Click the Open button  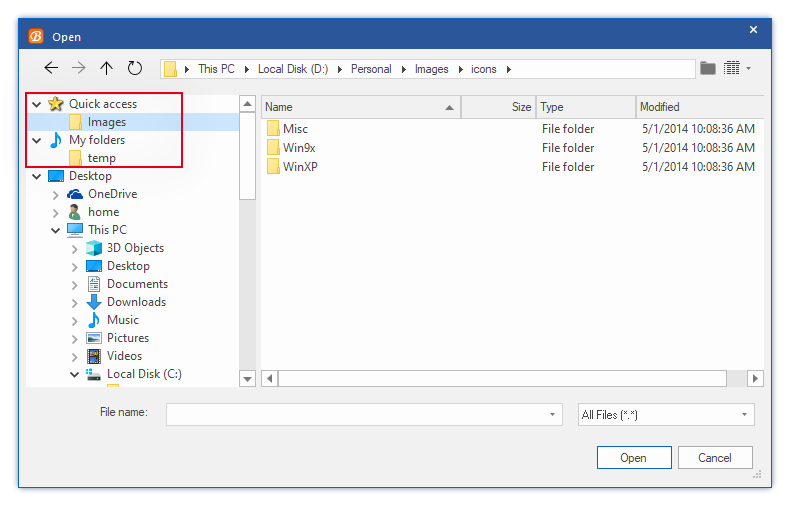[634, 458]
